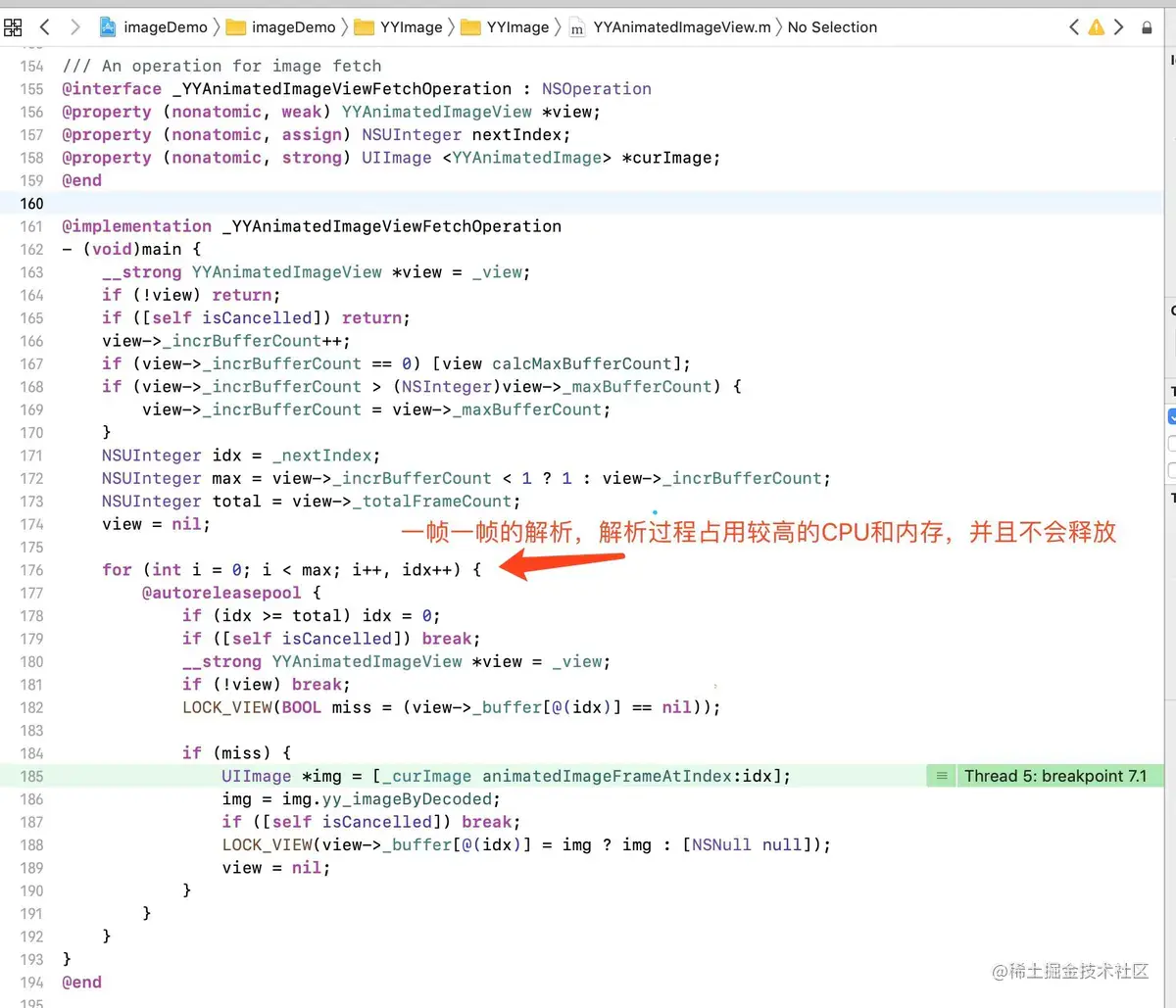Click the (void)main method declaration
This screenshot has width=1176, height=1008.
(x=131, y=250)
